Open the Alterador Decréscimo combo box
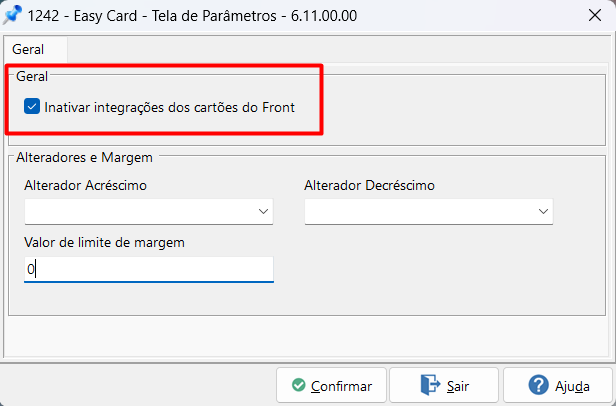Image resolution: width=616 pixels, height=406 pixels. click(x=420, y=211)
